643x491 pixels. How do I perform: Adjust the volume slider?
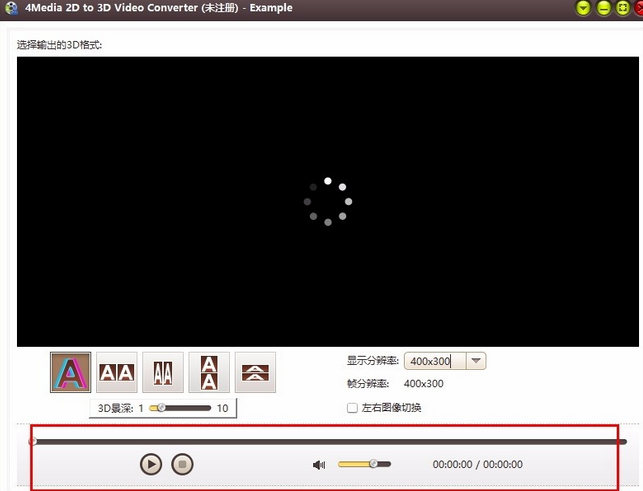[364, 464]
